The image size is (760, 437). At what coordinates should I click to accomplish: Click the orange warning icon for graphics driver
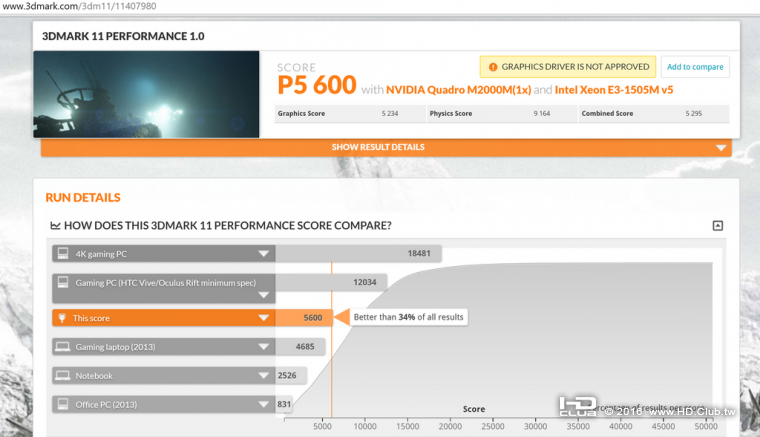pos(491,67)
